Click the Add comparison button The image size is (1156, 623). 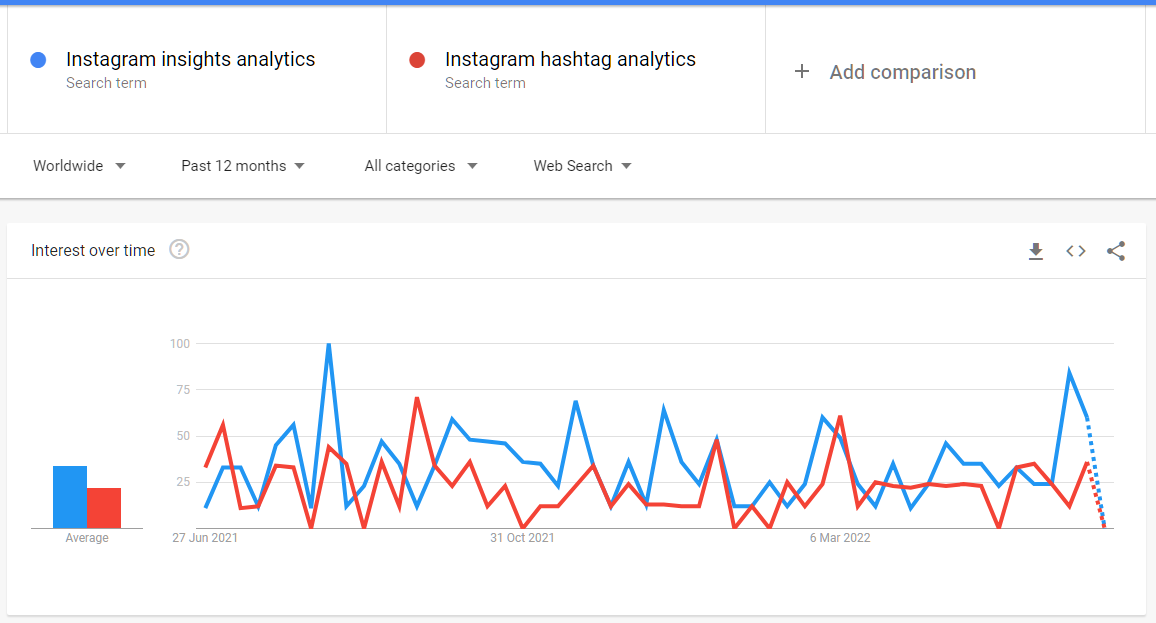(902, 72)
